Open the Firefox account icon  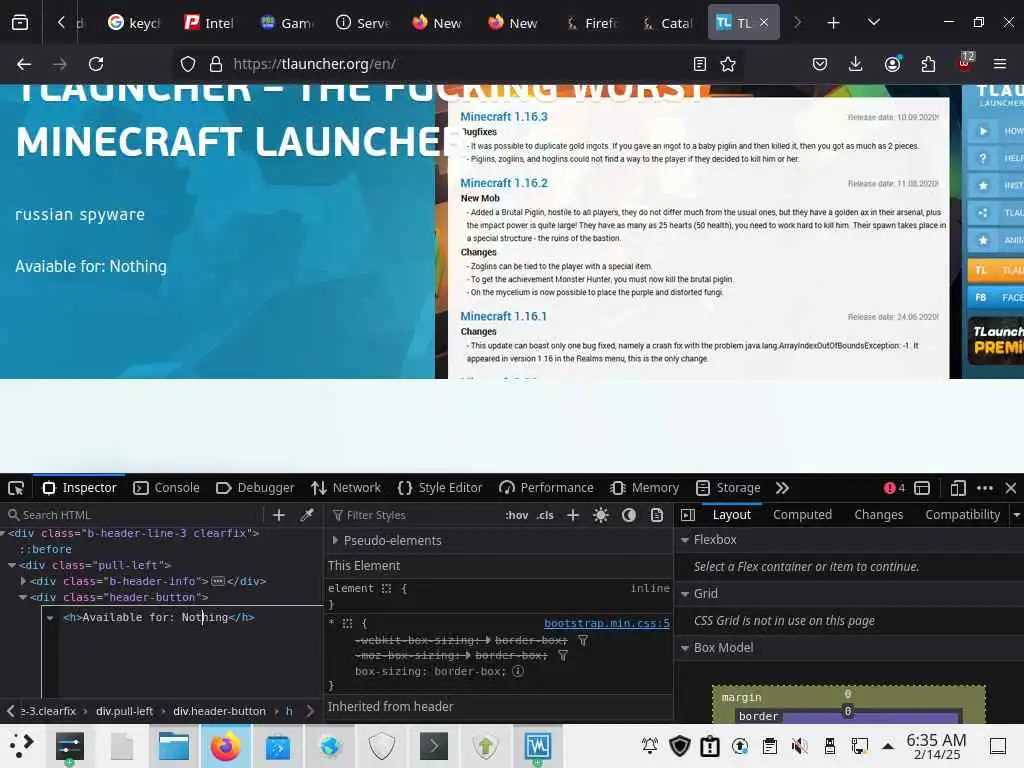[x=892, y=64]
